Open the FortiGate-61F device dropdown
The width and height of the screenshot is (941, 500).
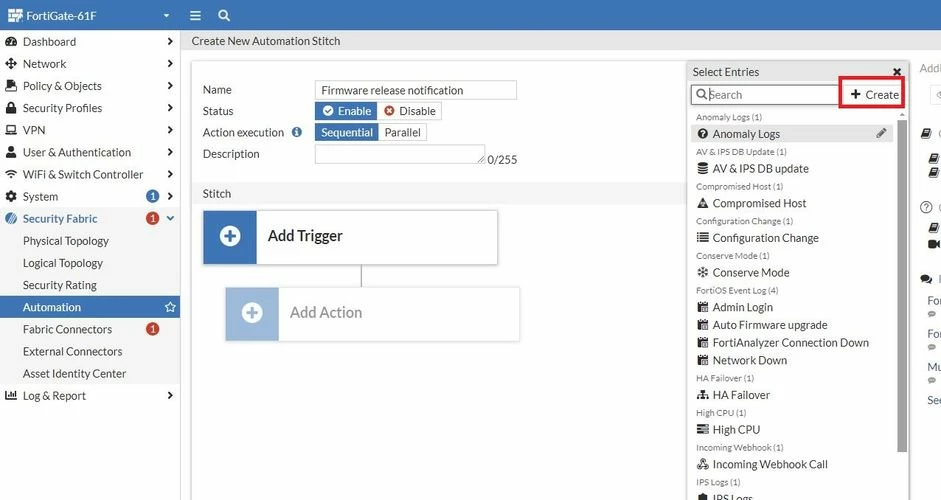(166, 16)
